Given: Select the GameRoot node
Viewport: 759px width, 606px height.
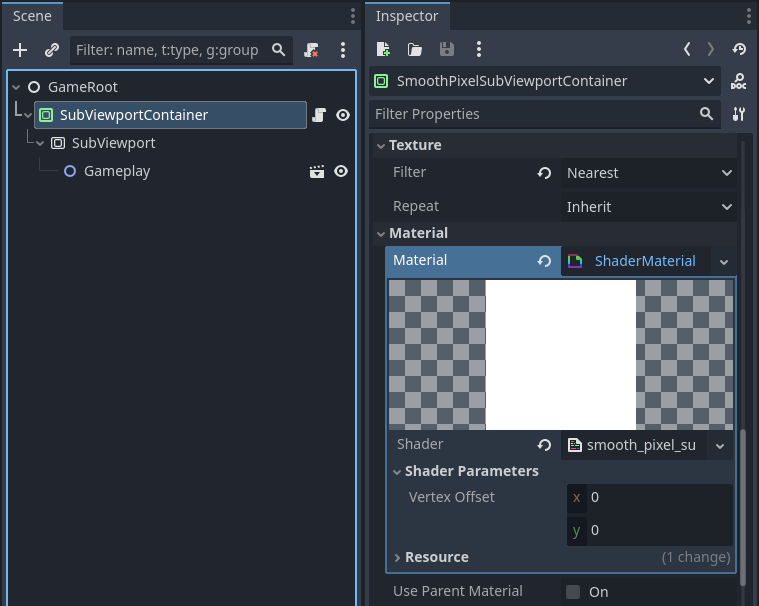Looking at the screenshot, I should coord(83,87).
